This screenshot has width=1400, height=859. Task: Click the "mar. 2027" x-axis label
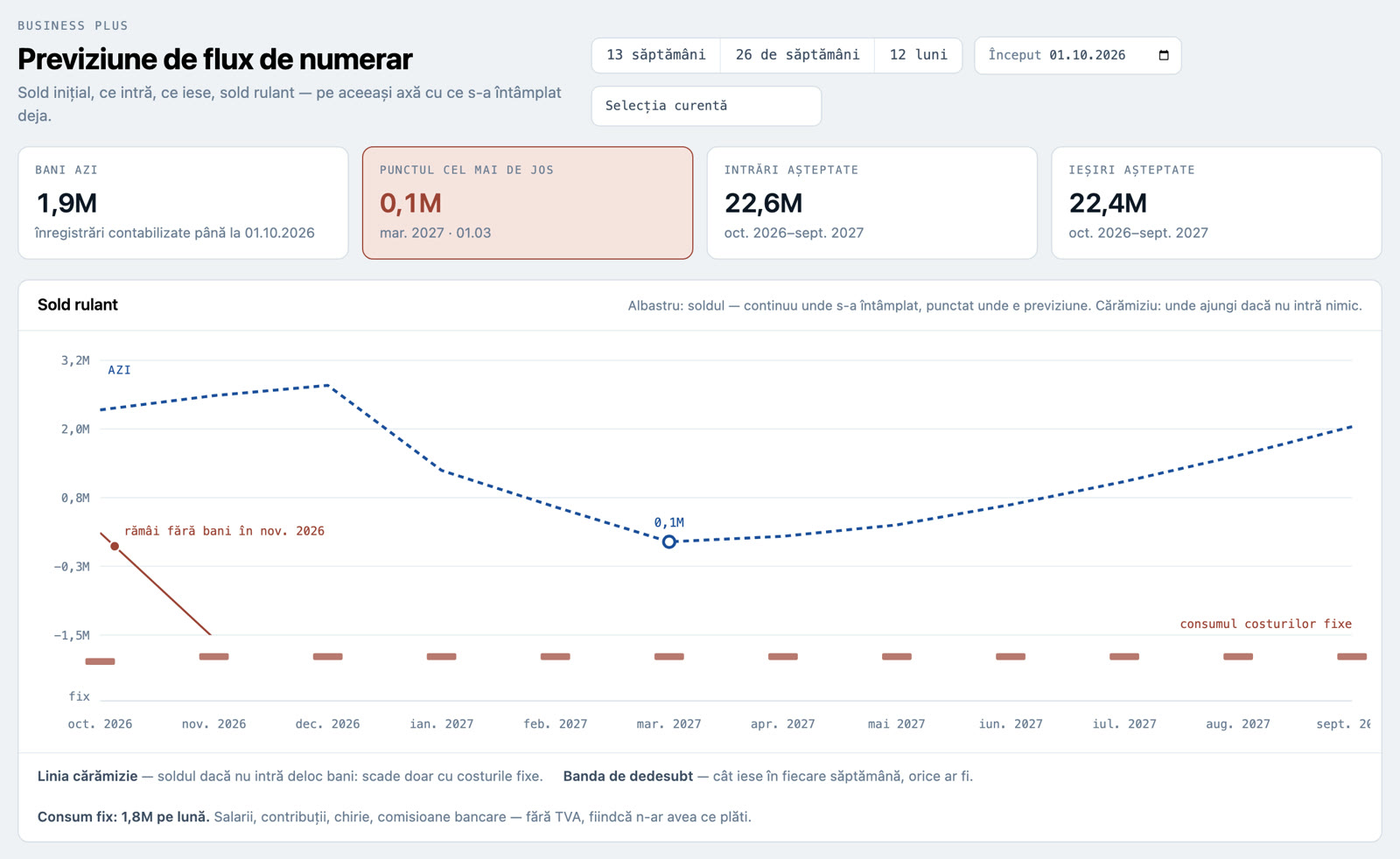pos(669,723)
